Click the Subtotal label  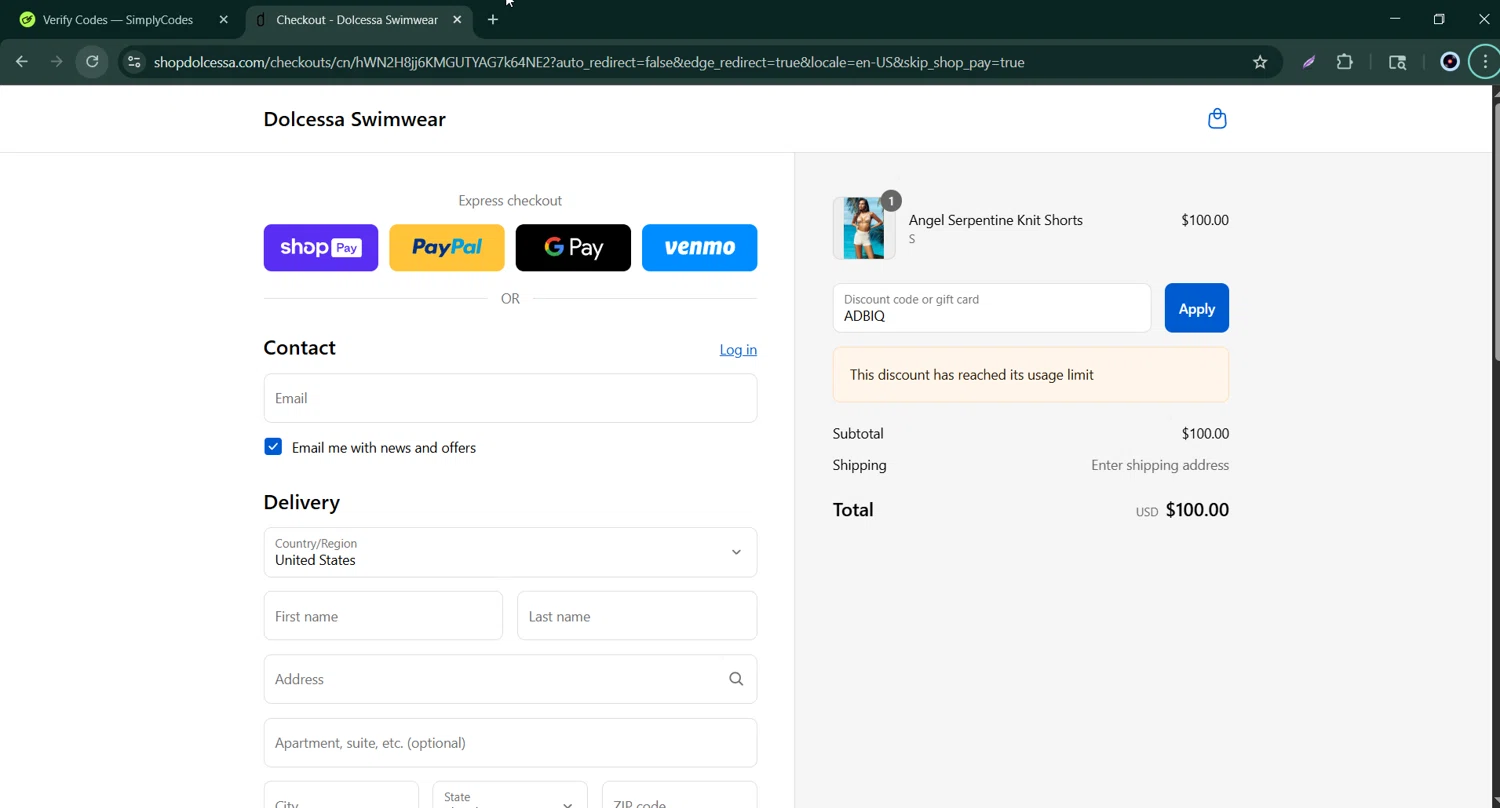click(858, 434)
